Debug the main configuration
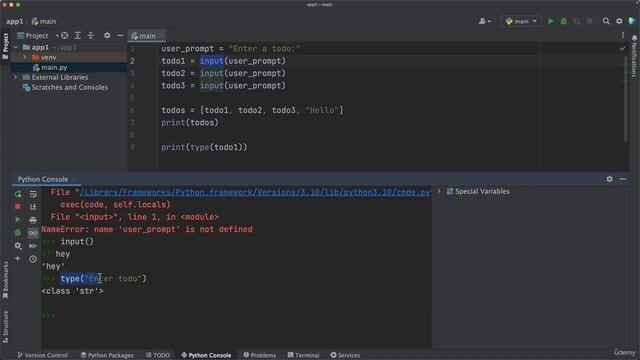The width and height of the screenshot is (640, 360). click(564, 21)
